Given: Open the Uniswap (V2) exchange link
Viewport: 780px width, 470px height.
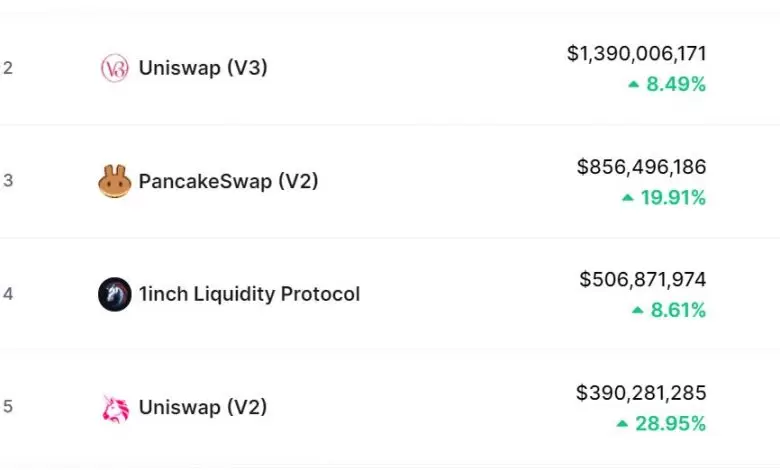Looking at the screenshot, I should tap(203, 408).
